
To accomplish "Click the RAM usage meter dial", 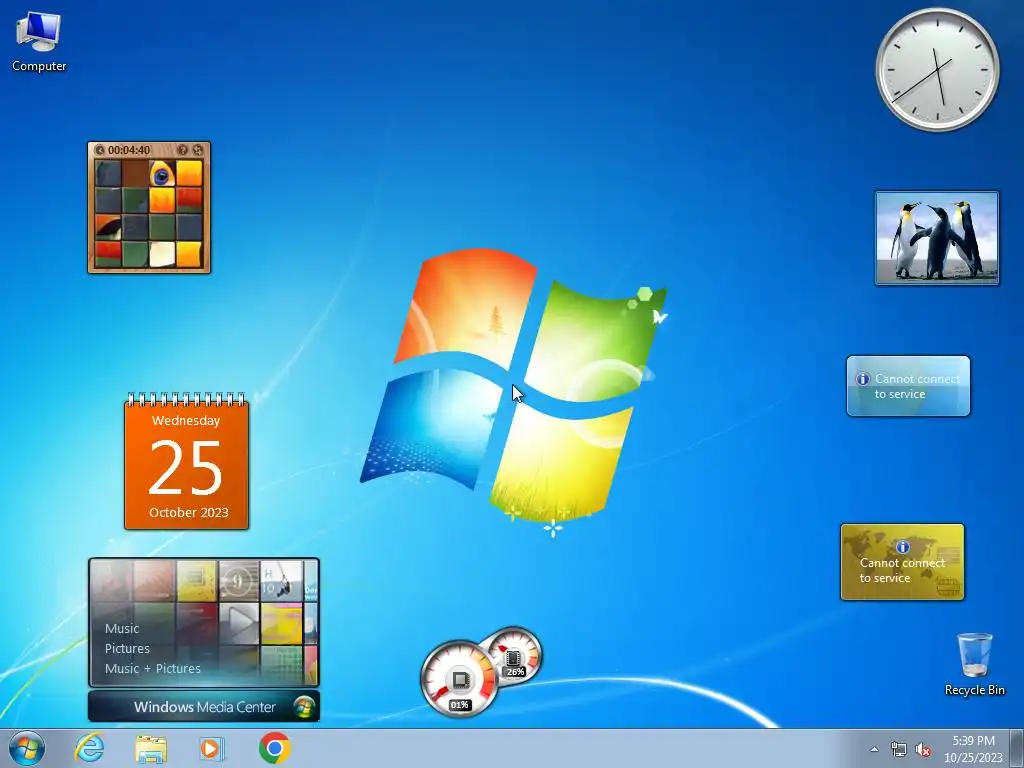I will (x=514, y=655).
